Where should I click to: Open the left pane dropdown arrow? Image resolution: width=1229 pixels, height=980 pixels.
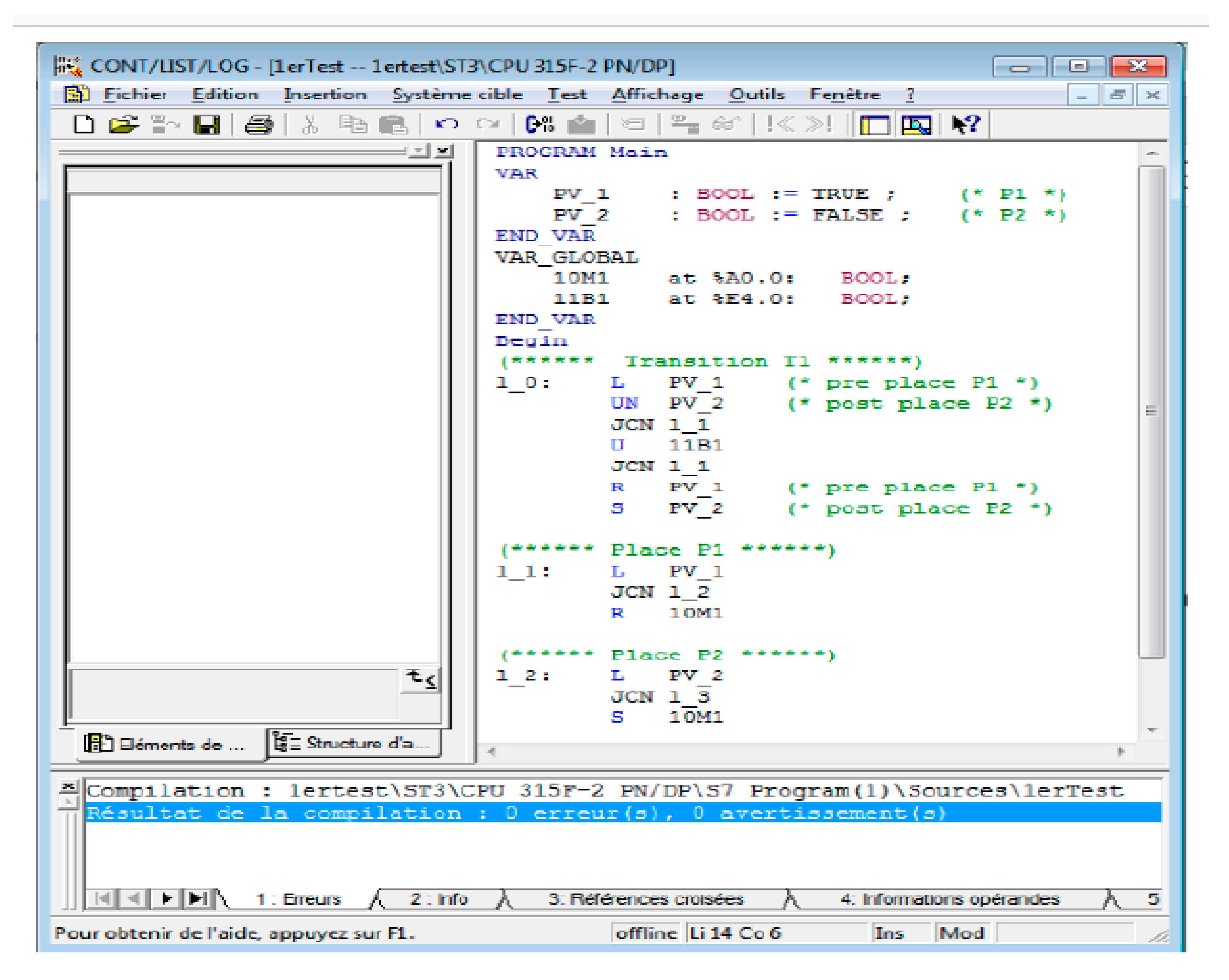coord(419,151)
